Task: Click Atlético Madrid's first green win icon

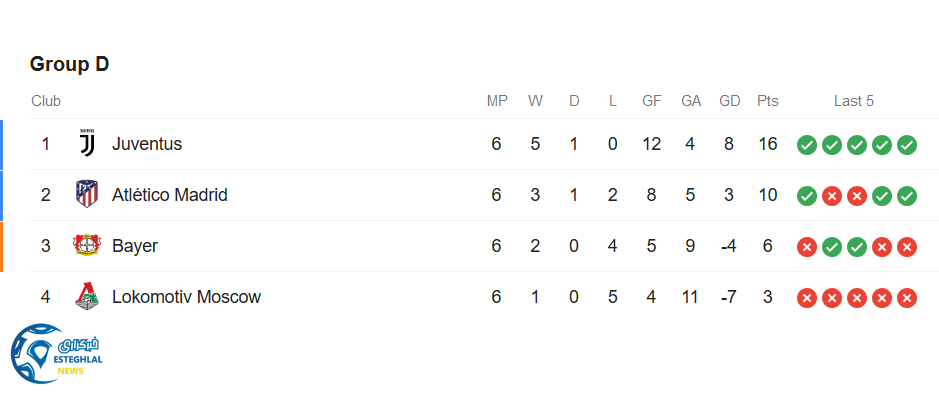Action: 807,196
